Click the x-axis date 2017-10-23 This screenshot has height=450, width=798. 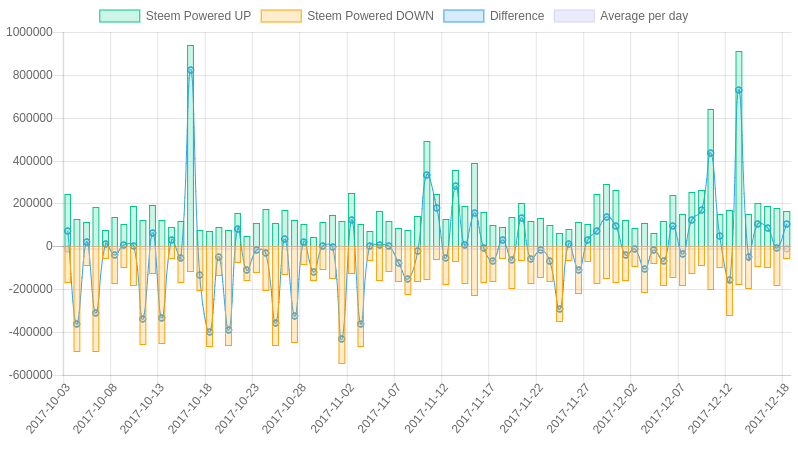point(237,409)
